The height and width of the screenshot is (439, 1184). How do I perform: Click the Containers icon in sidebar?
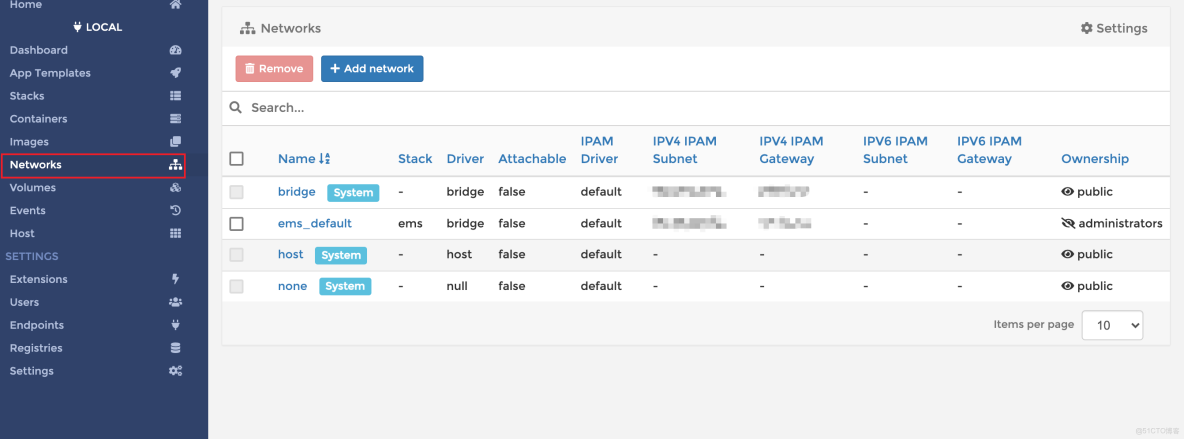point(176,119)
